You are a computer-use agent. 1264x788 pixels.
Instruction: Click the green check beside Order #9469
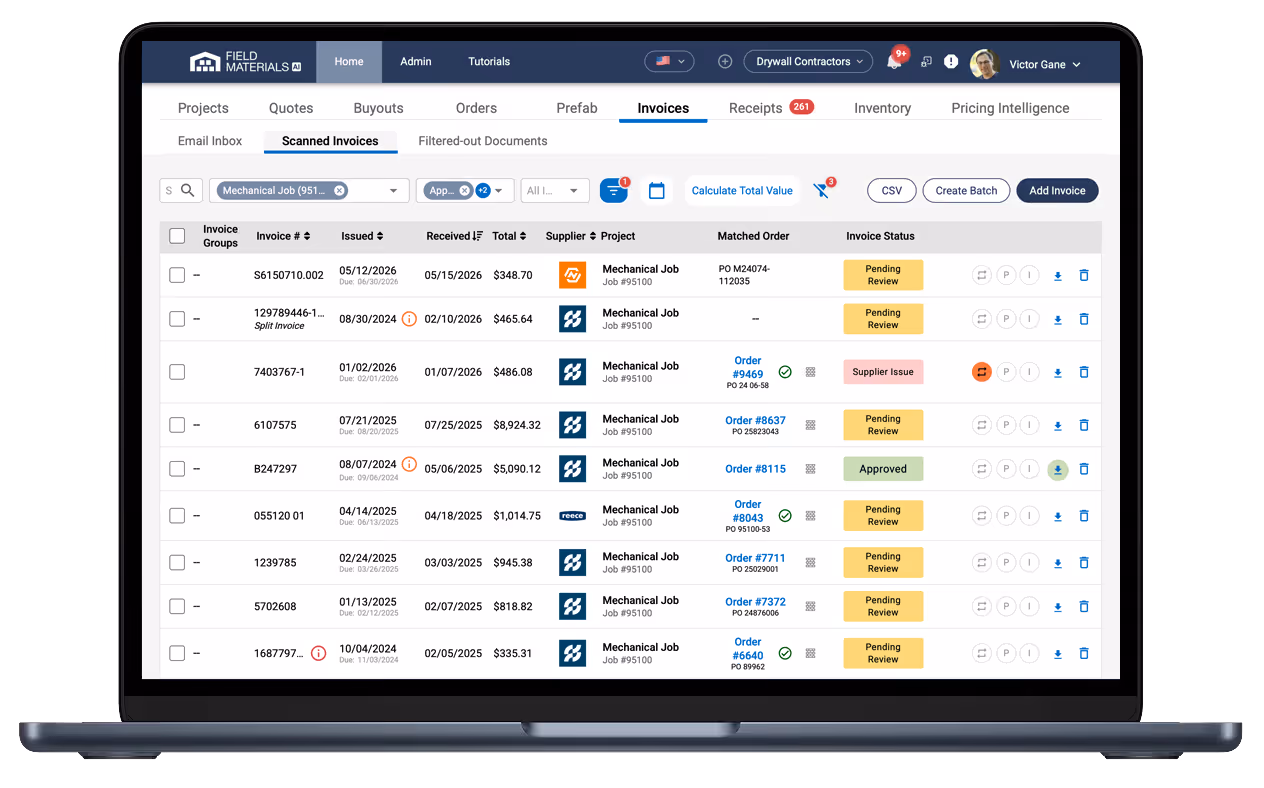(x=785, y=372)
